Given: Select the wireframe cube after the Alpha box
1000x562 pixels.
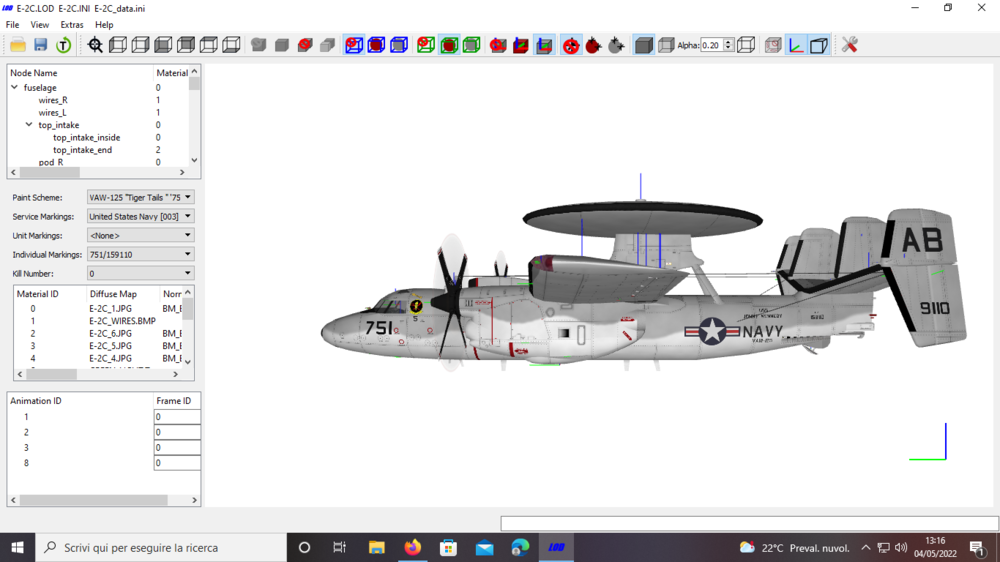Looking at the screenshot, I should [746, 45].
